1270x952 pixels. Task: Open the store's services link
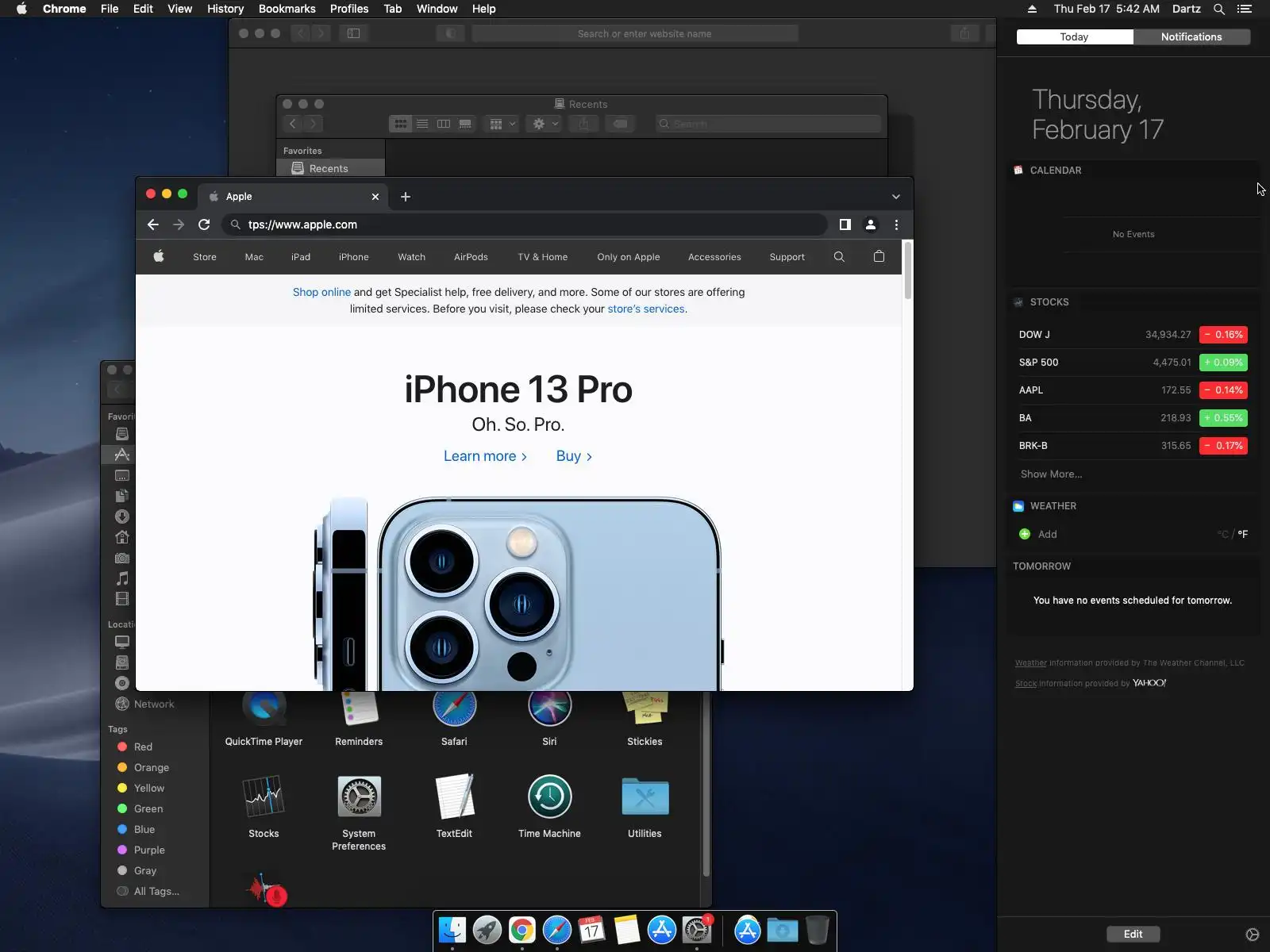tap(646, 309)
